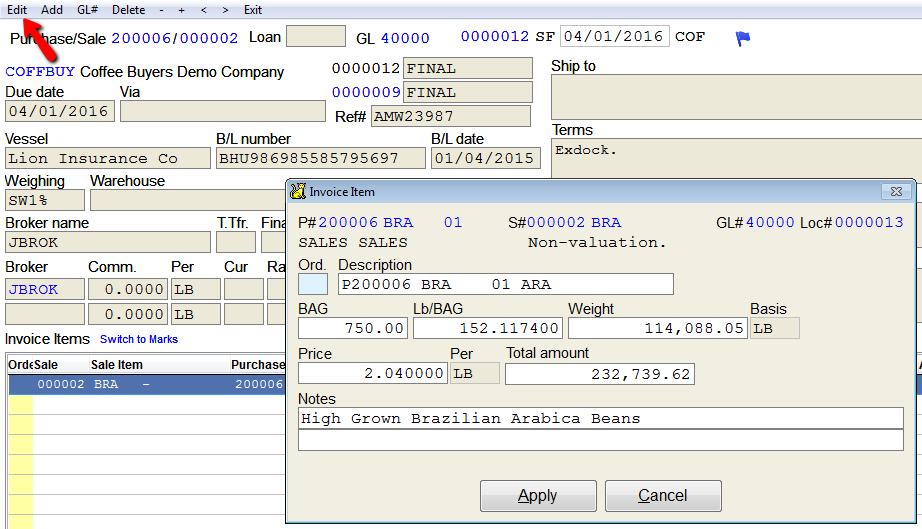Click the first Notes line
This screenshot has width=922, height=529.
coord(600,418)
